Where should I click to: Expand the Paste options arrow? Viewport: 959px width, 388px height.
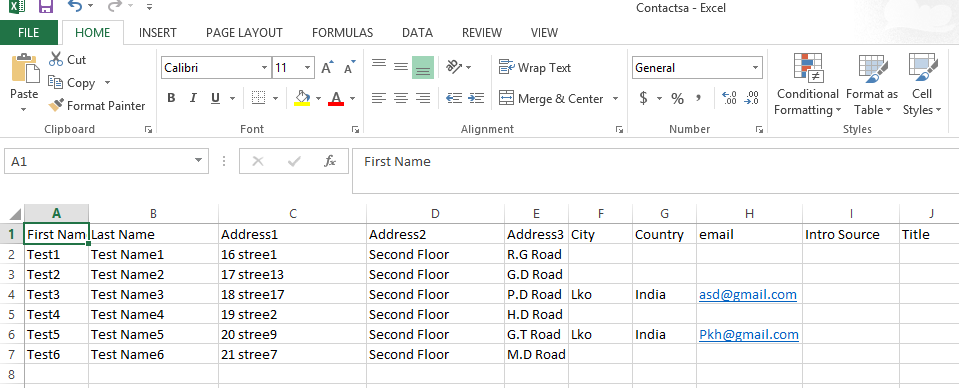pyautogui.click(x=24, y=110)
